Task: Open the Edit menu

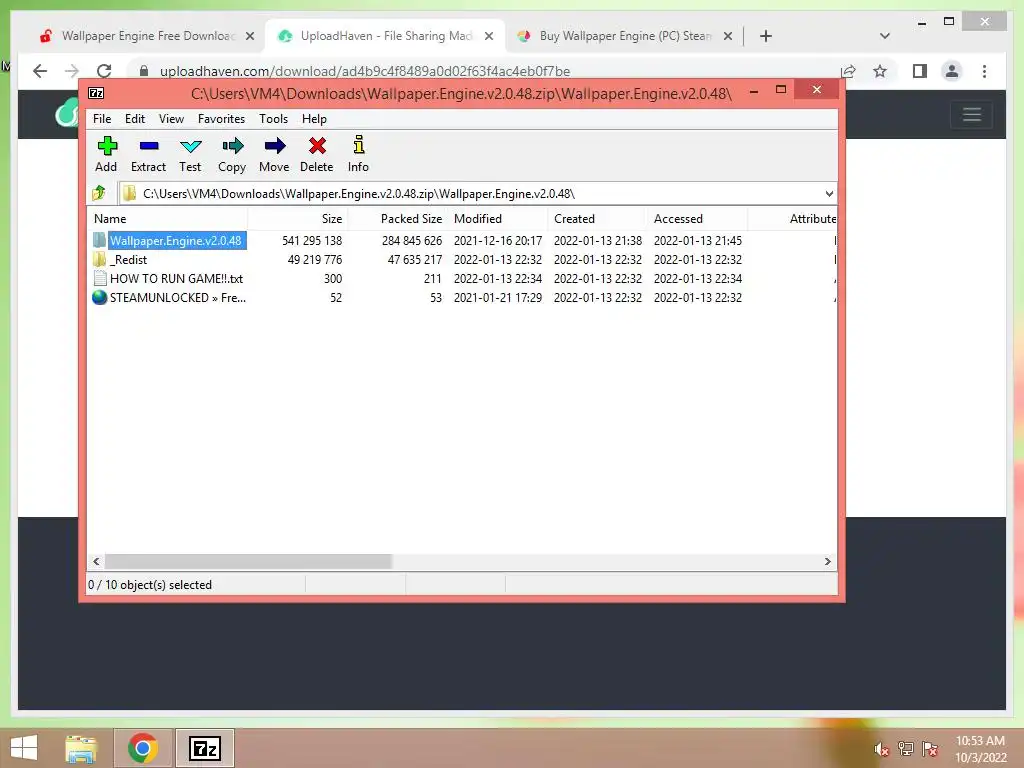Action: (x=135, y=119)
